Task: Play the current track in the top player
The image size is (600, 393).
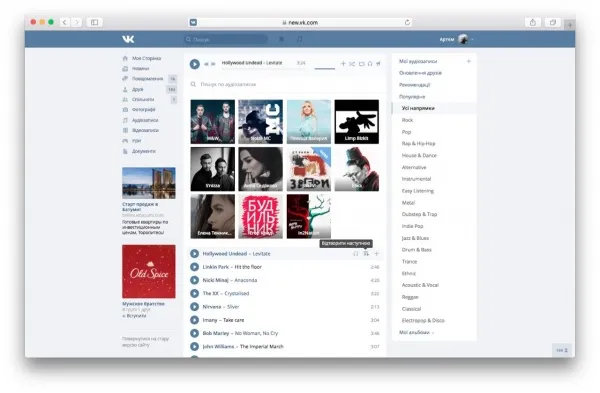Action: [x=195, y=64]
